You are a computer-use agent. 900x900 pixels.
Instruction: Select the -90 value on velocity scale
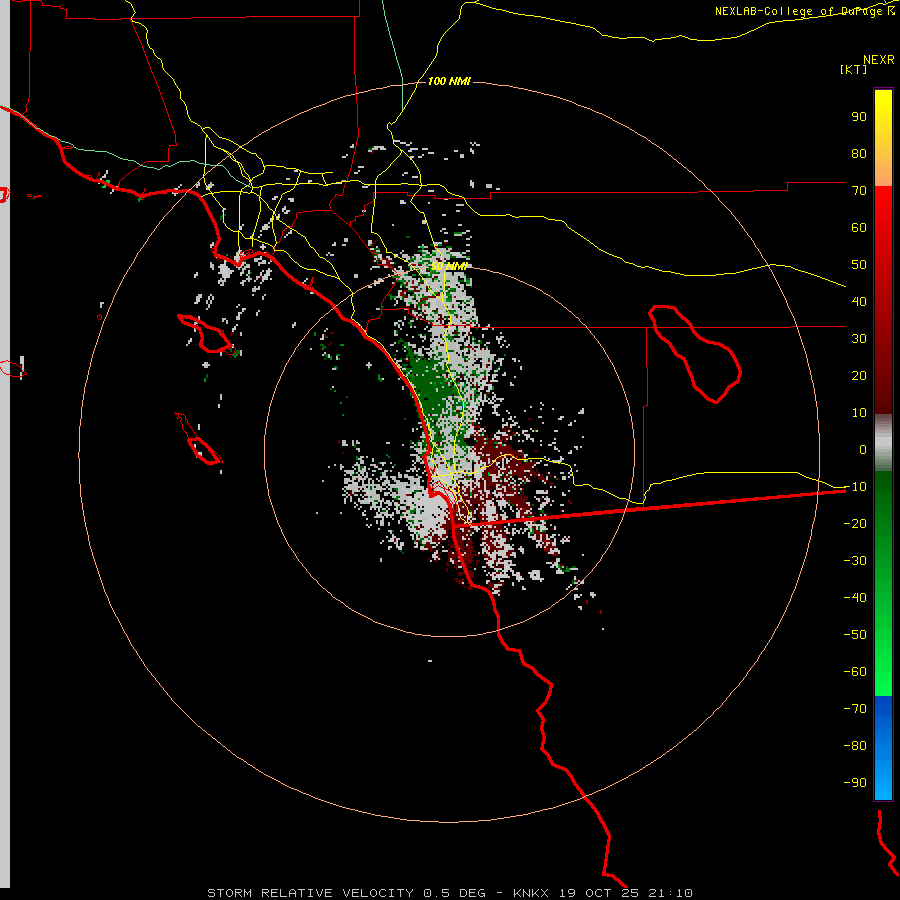pyautogui.click(x=855, y=783)
